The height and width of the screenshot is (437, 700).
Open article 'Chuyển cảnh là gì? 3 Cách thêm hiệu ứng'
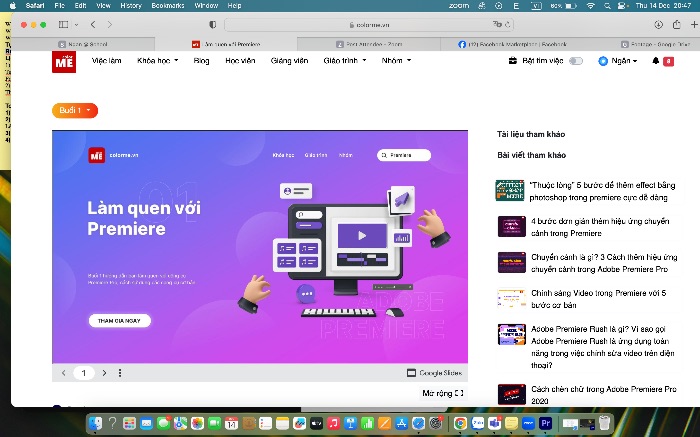click(x=604, y=263)
